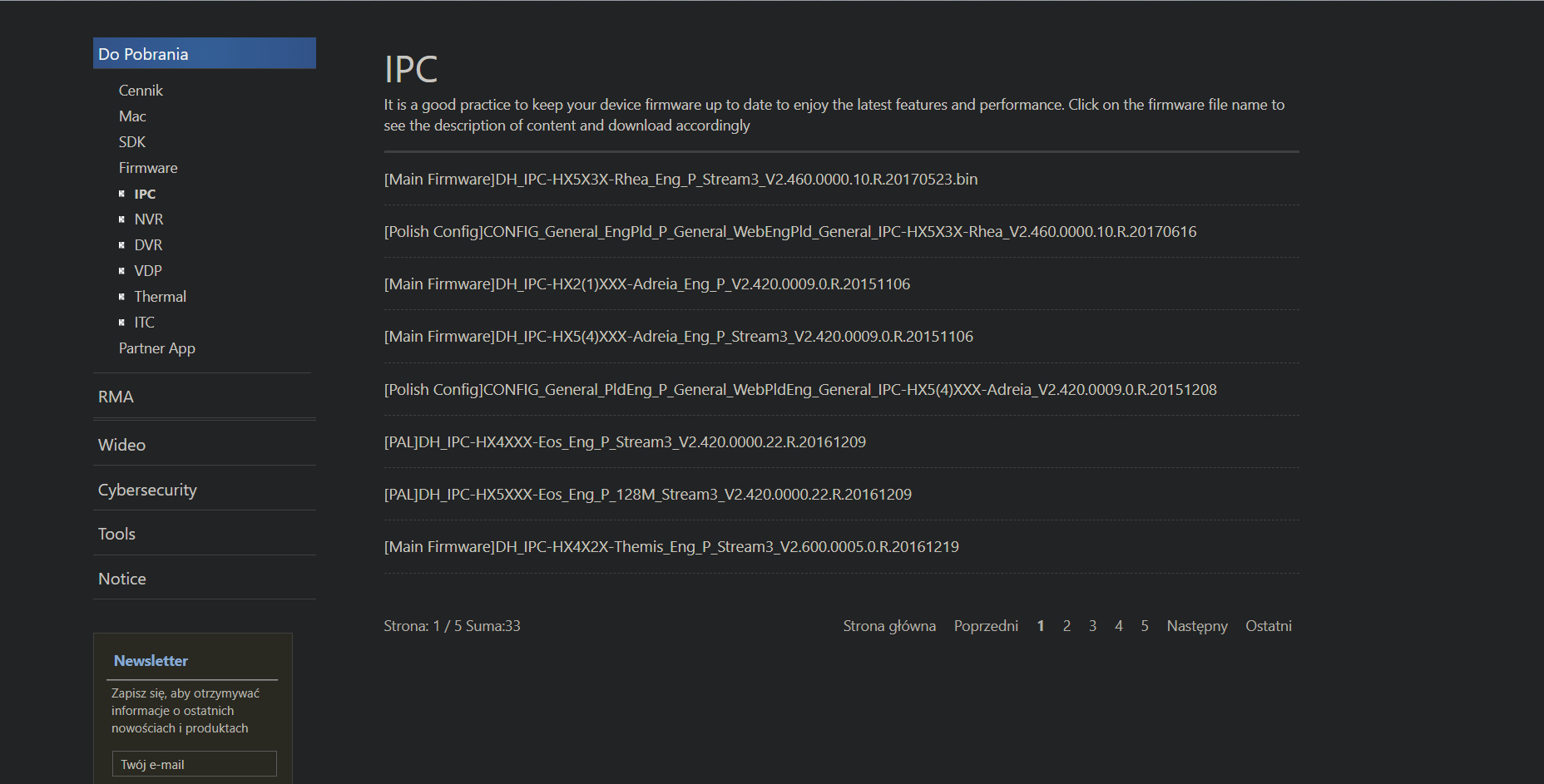The image size is (1544, 784).
Task: Open the HX5X3X-Rhea main firmware file
Action: point(680,180)
